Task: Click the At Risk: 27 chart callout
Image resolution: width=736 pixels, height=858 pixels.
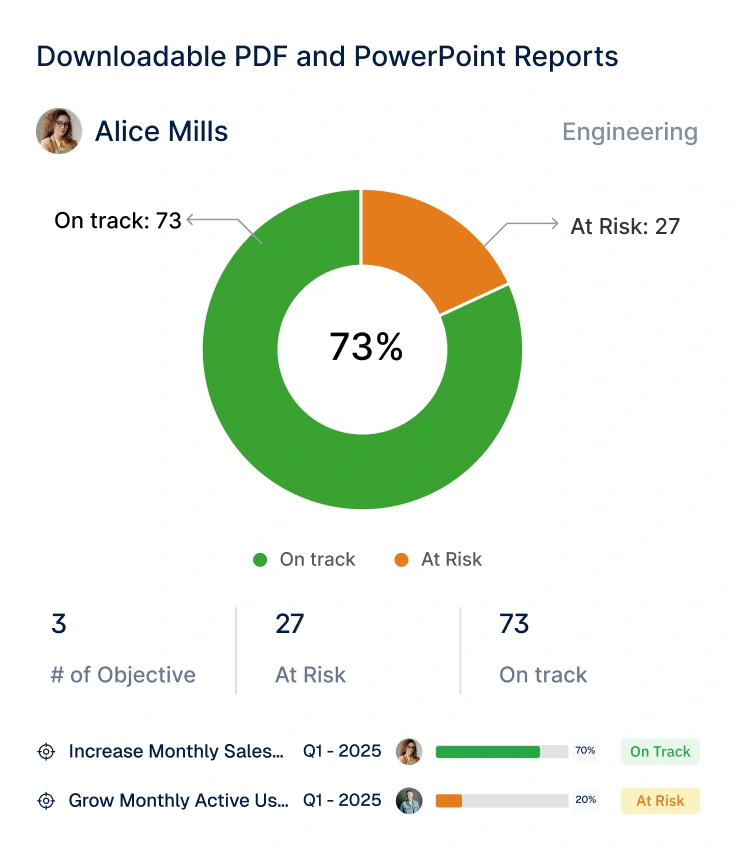Action: pyautogui.click(x=623, y=226)
